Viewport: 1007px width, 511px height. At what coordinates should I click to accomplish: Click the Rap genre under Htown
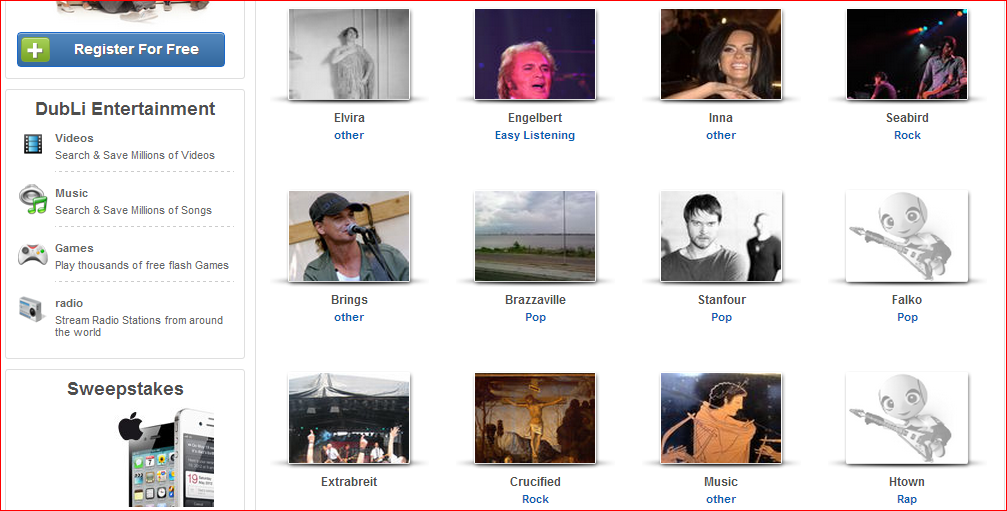pos(907,499)
